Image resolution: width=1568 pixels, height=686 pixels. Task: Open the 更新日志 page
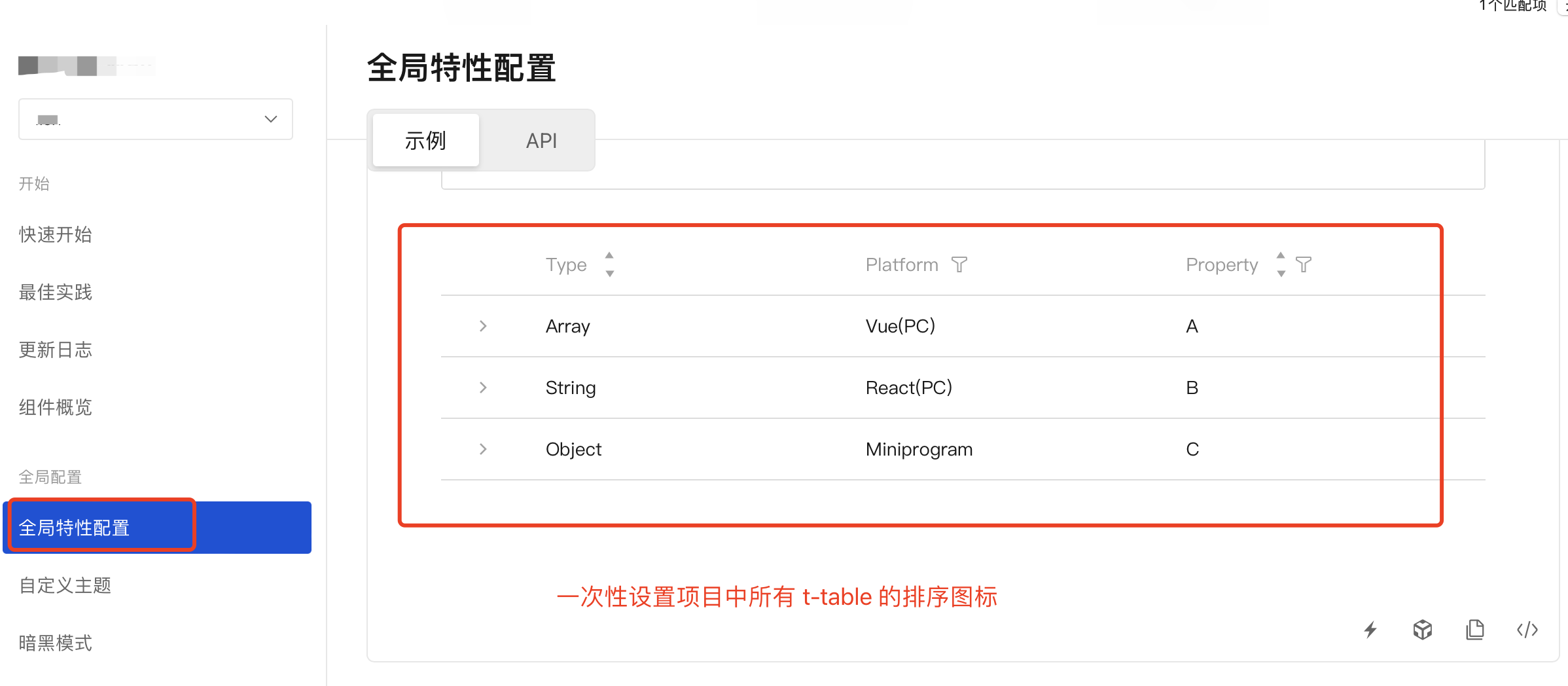point(56,350)
